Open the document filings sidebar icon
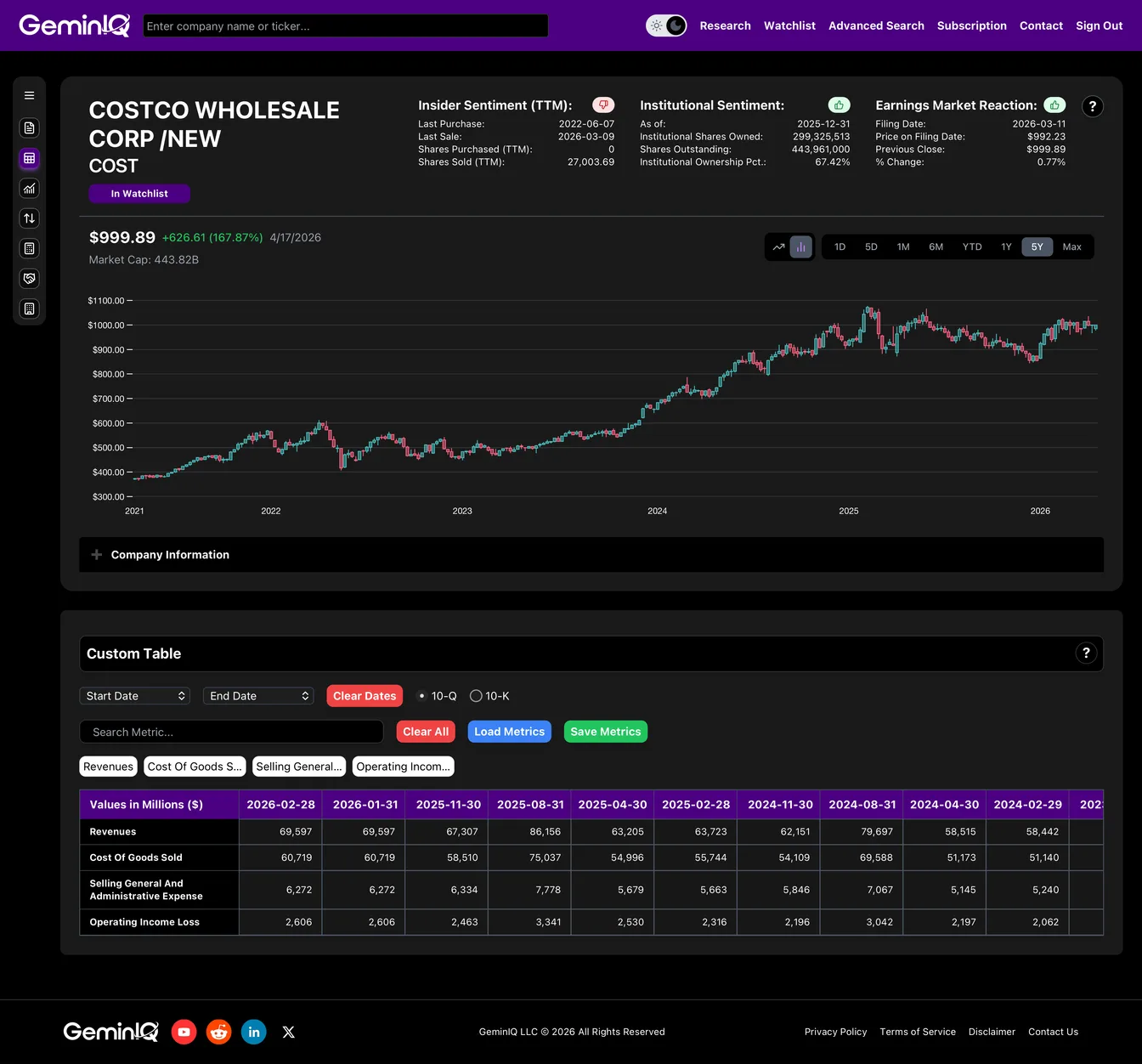 click(x=29, y=127)
